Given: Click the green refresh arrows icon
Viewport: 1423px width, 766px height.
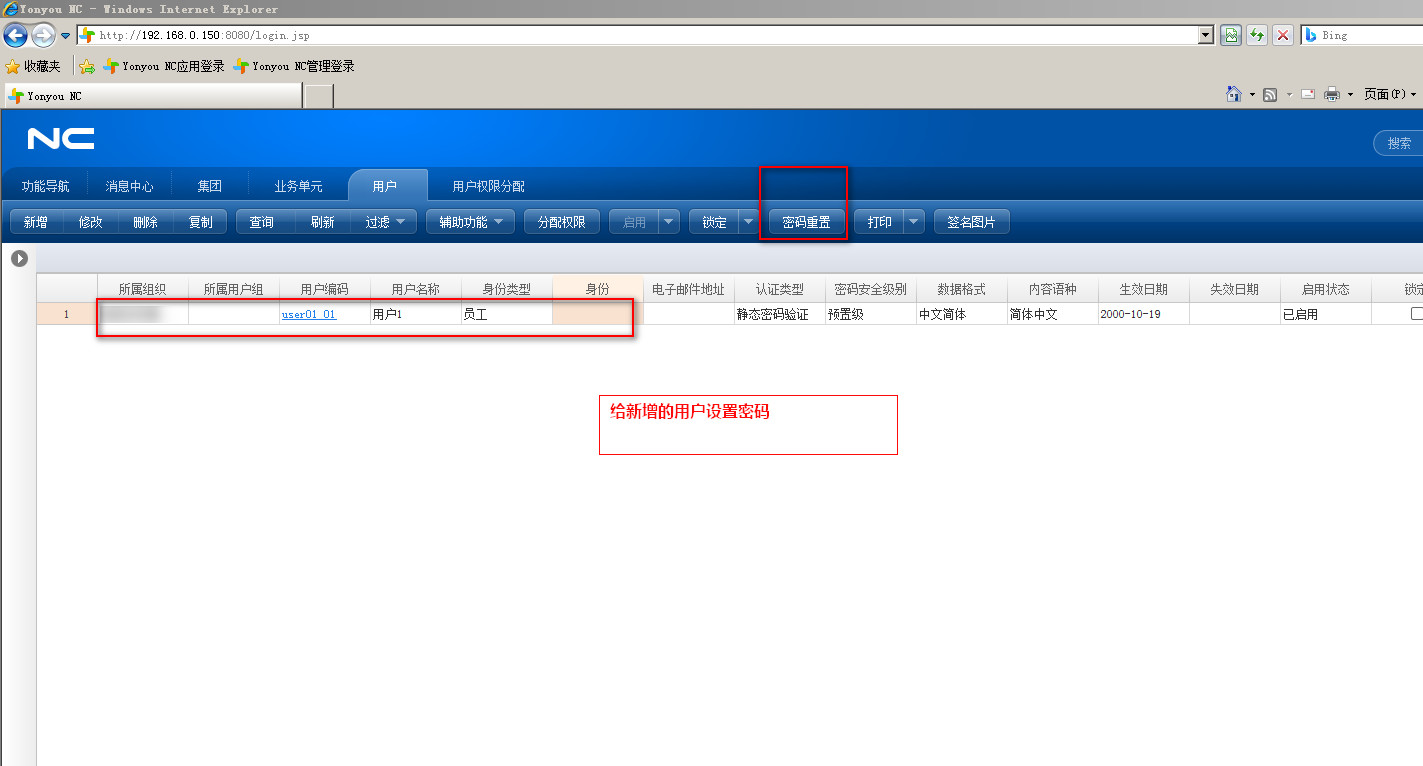Looking at the screenshot, I should click(x=1257, y=35).
